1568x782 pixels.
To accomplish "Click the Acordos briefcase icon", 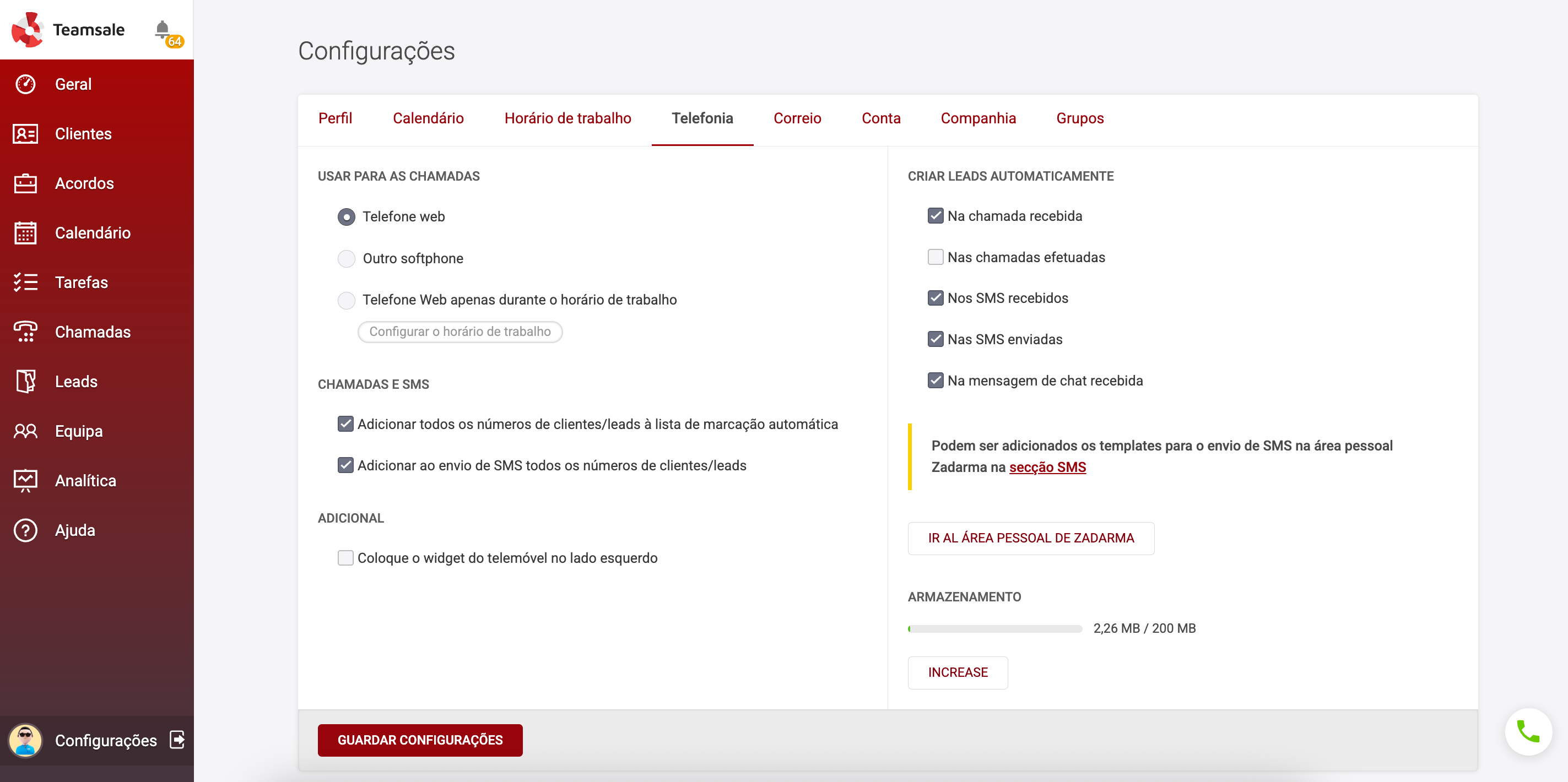I will click(x=25, y=183).
